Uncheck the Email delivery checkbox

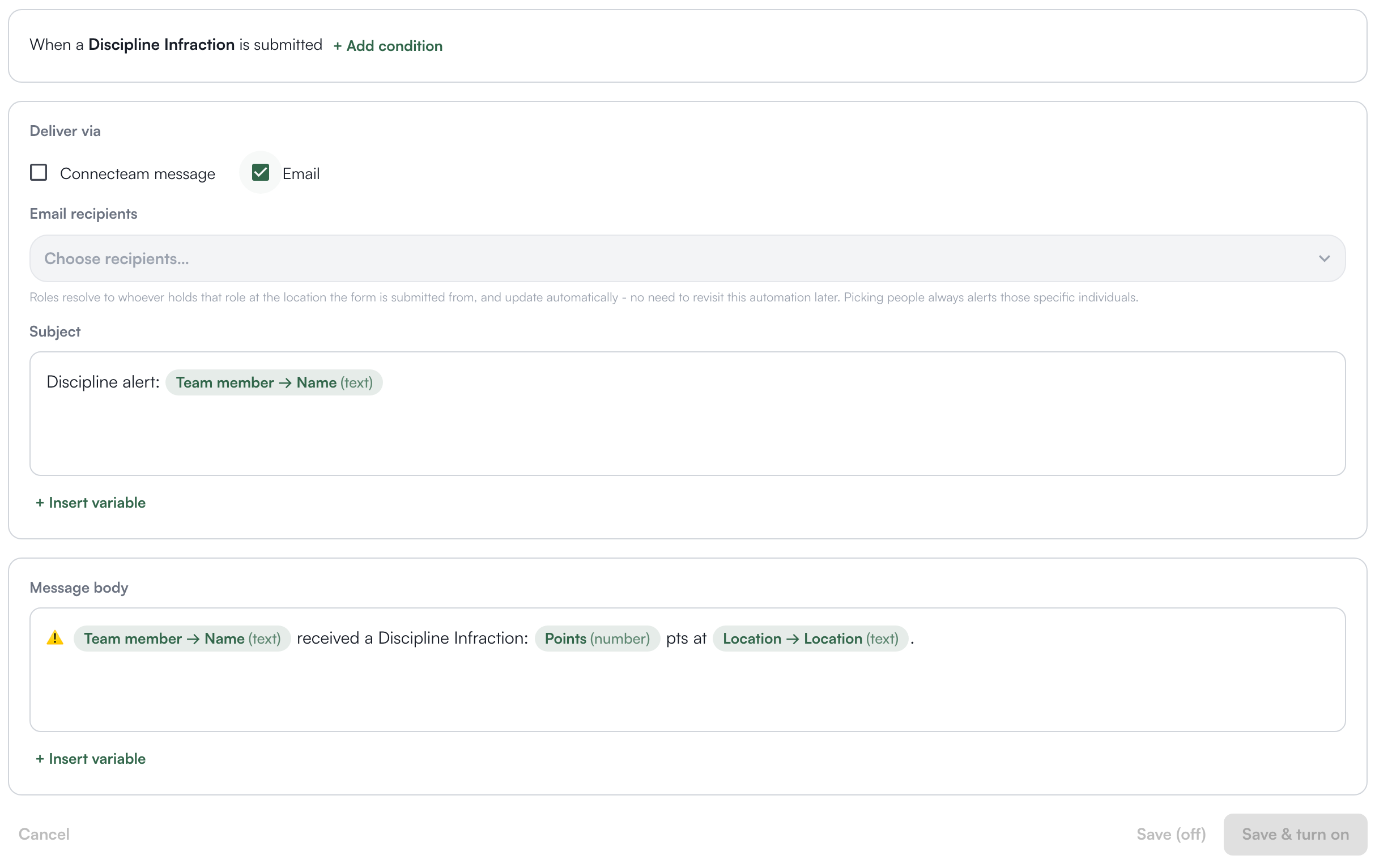click(261, 172)
